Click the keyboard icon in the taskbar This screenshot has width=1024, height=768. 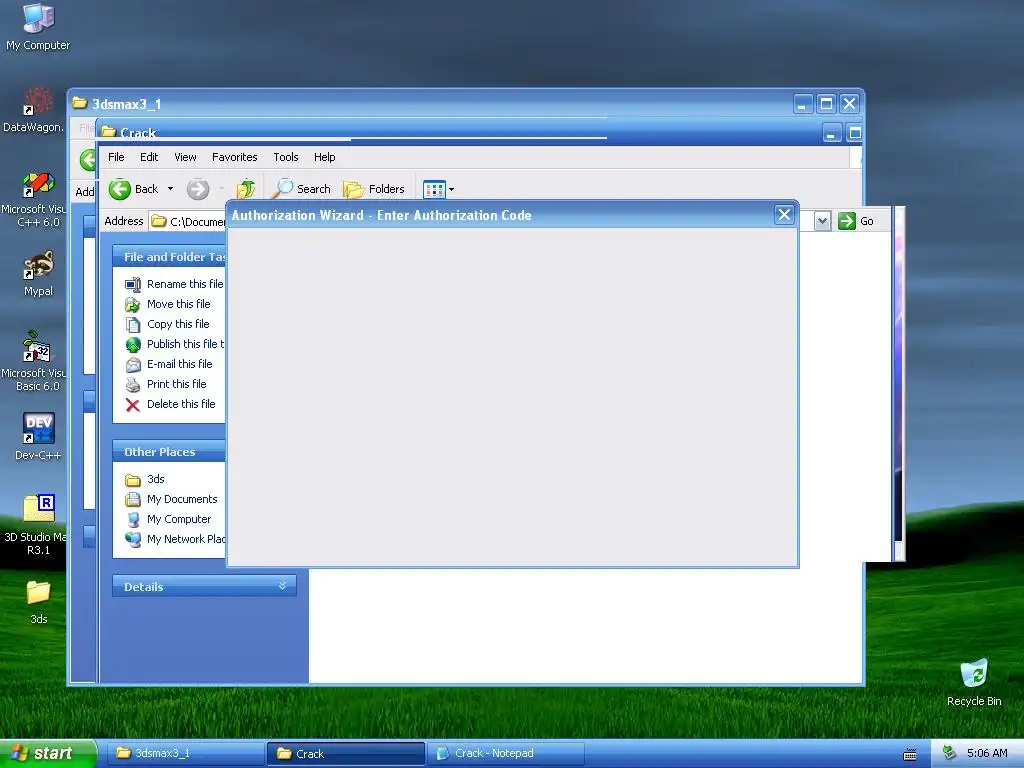[x=910, y=755]
